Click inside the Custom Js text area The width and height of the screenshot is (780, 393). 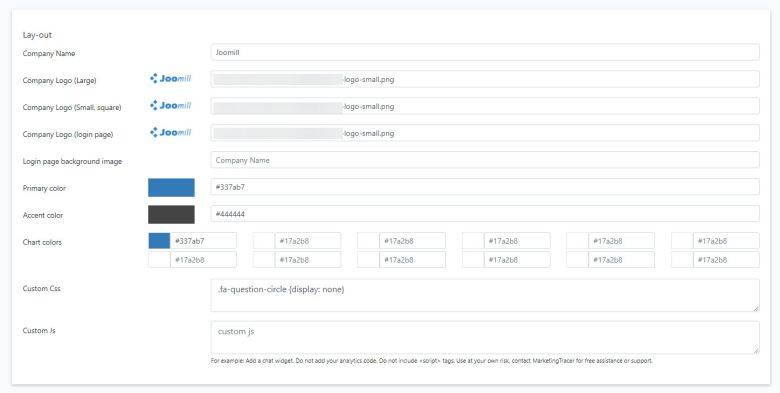click(x=485, y=337)
